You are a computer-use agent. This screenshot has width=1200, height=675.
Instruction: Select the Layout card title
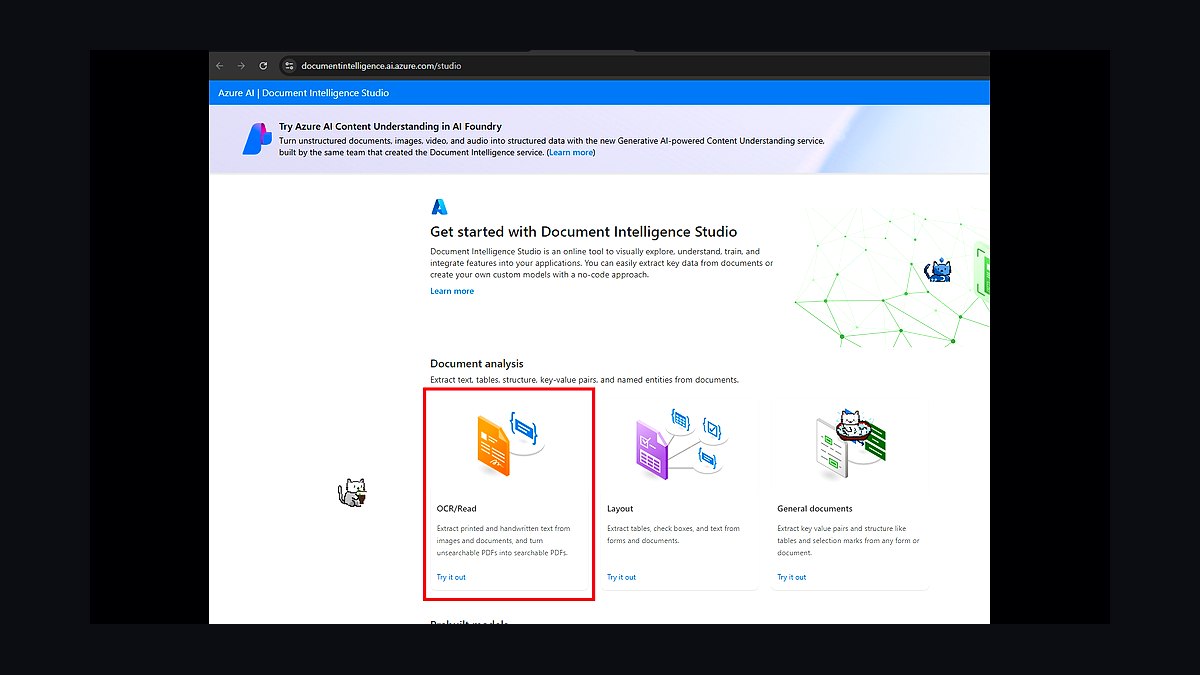click(620, 509)
